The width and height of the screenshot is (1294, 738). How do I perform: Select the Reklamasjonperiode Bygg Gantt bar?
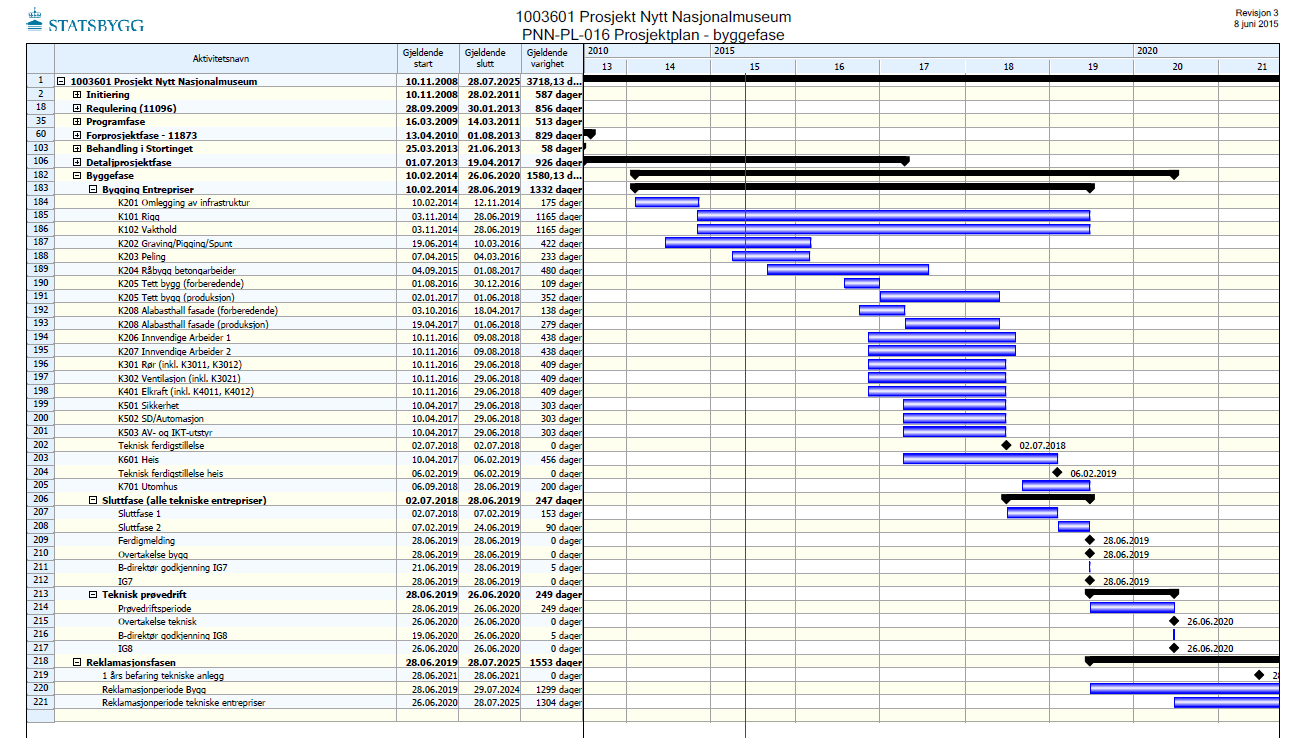coord(1185,689)
